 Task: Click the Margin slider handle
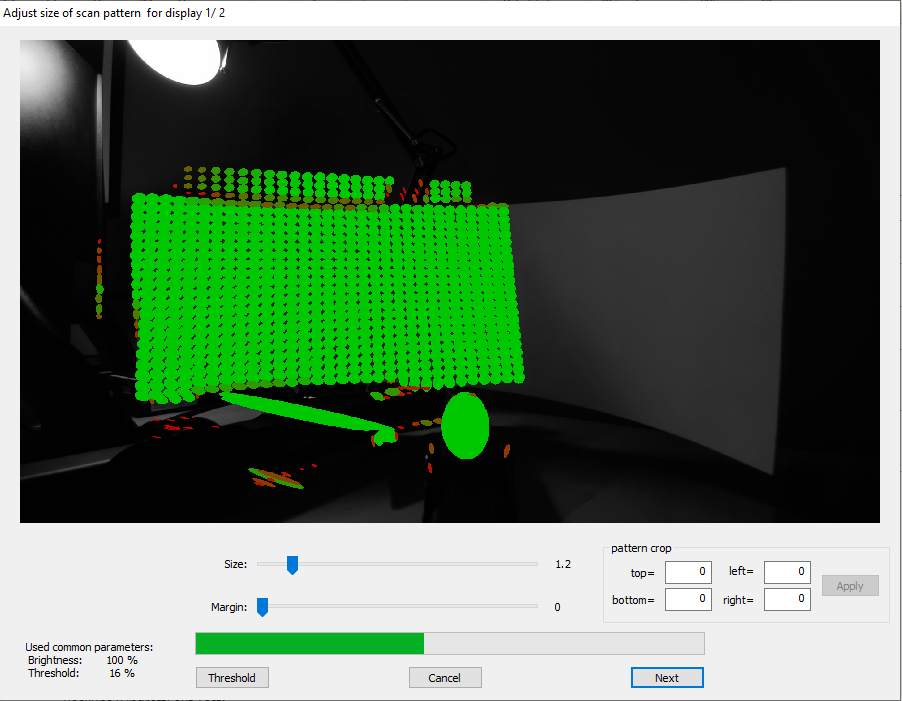[x=262, y=607]
